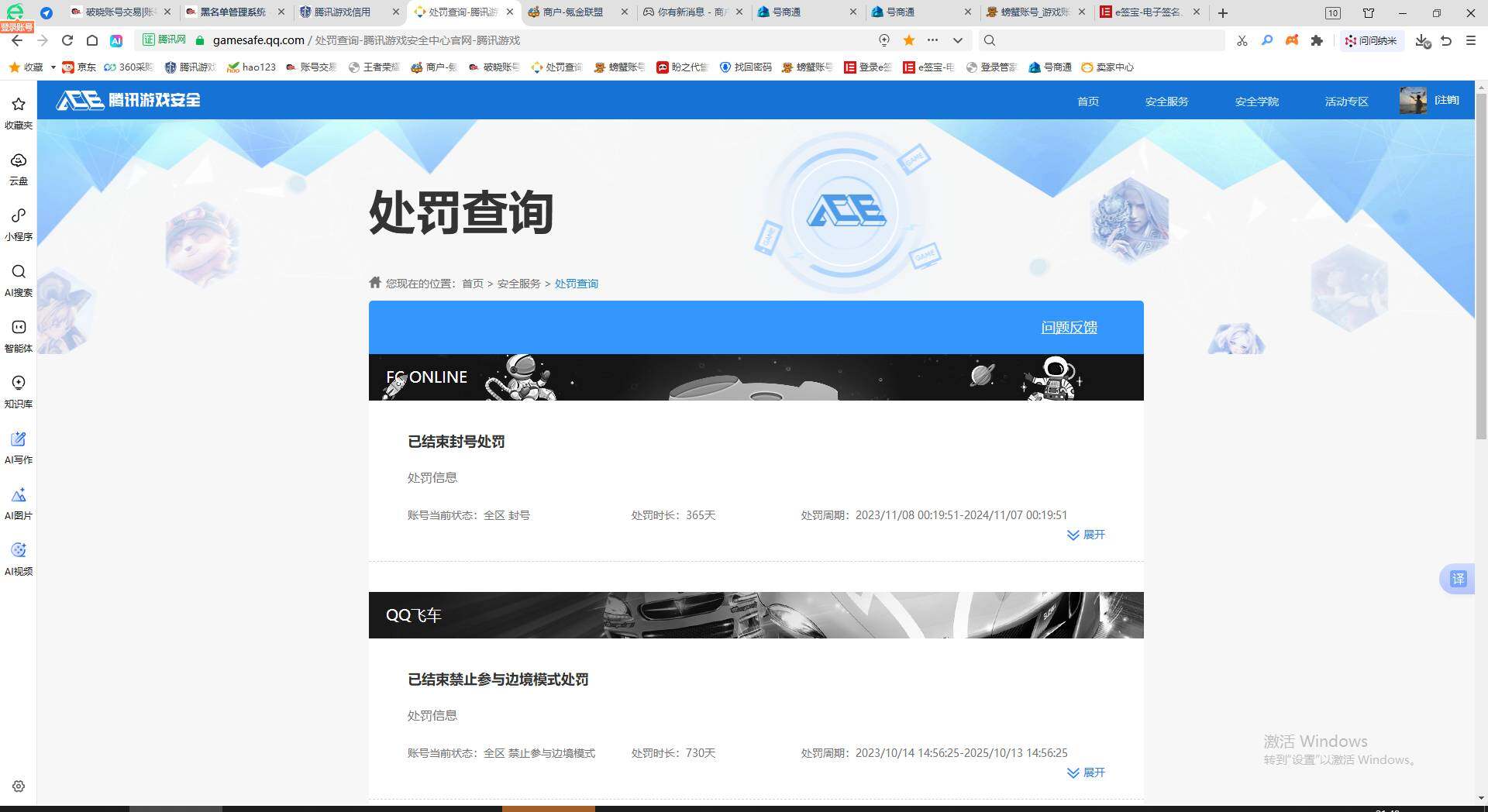Click the 问问纳米 assistant icon

click(1372, 40)
